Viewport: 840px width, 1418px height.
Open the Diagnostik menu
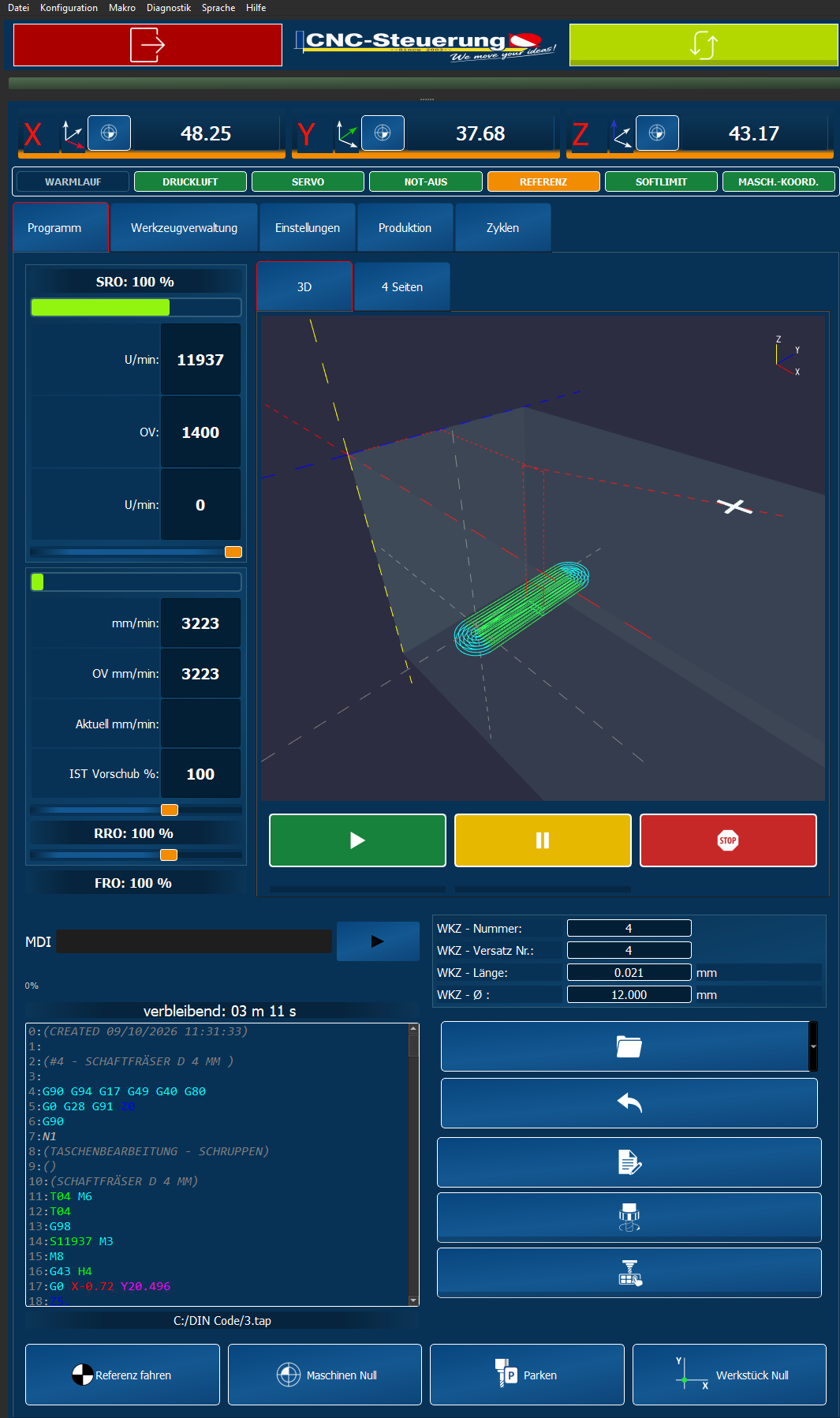(x=169, y=8)
